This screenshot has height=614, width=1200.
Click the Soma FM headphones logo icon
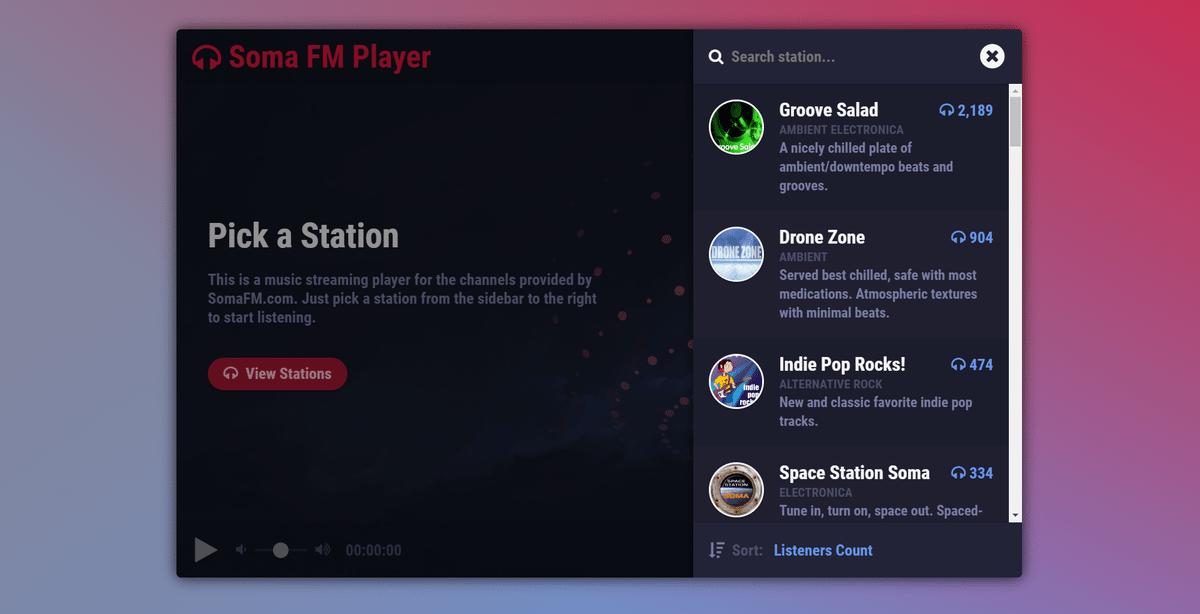(x=207, y=57)
